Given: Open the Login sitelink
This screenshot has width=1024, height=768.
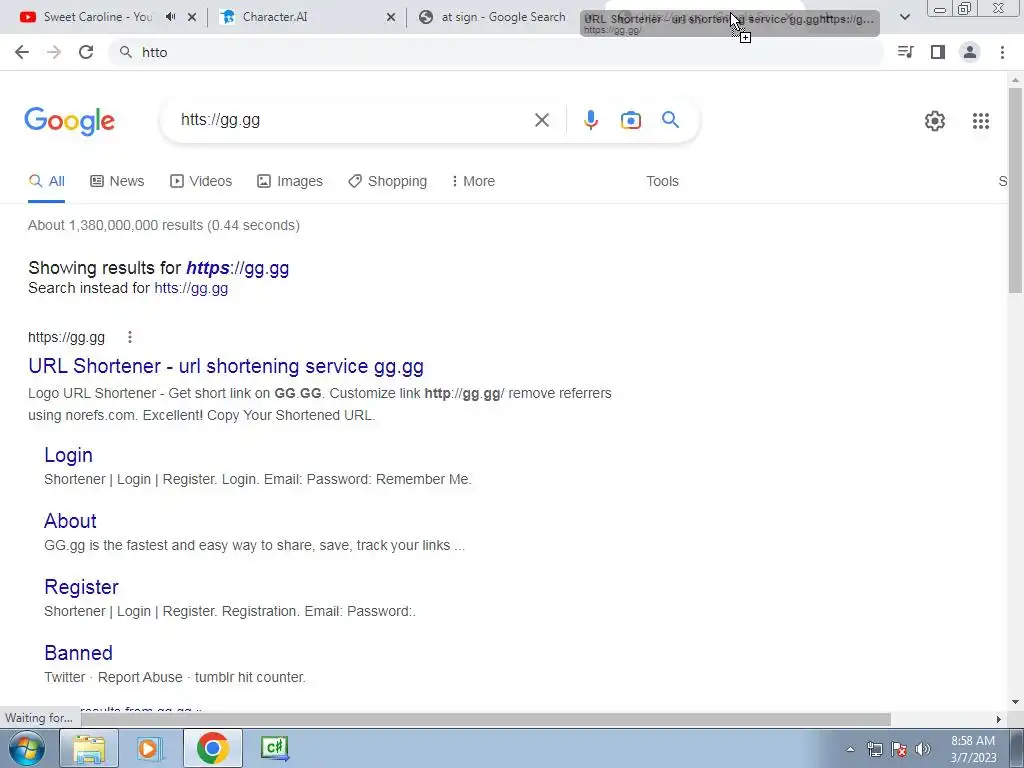Looking at the screenshot, I should 69,455.
